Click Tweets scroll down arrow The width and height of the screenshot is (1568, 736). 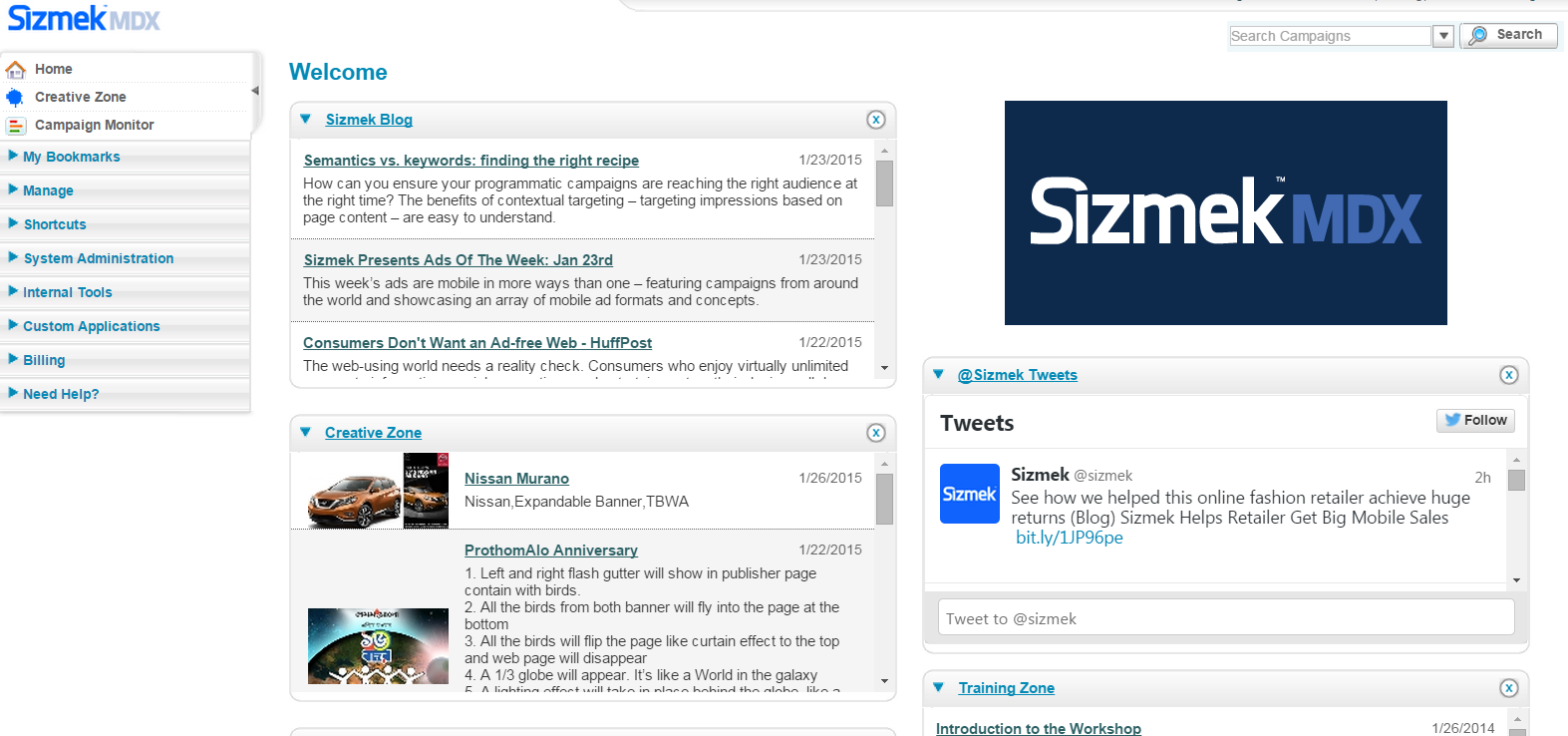point(1516,580)
